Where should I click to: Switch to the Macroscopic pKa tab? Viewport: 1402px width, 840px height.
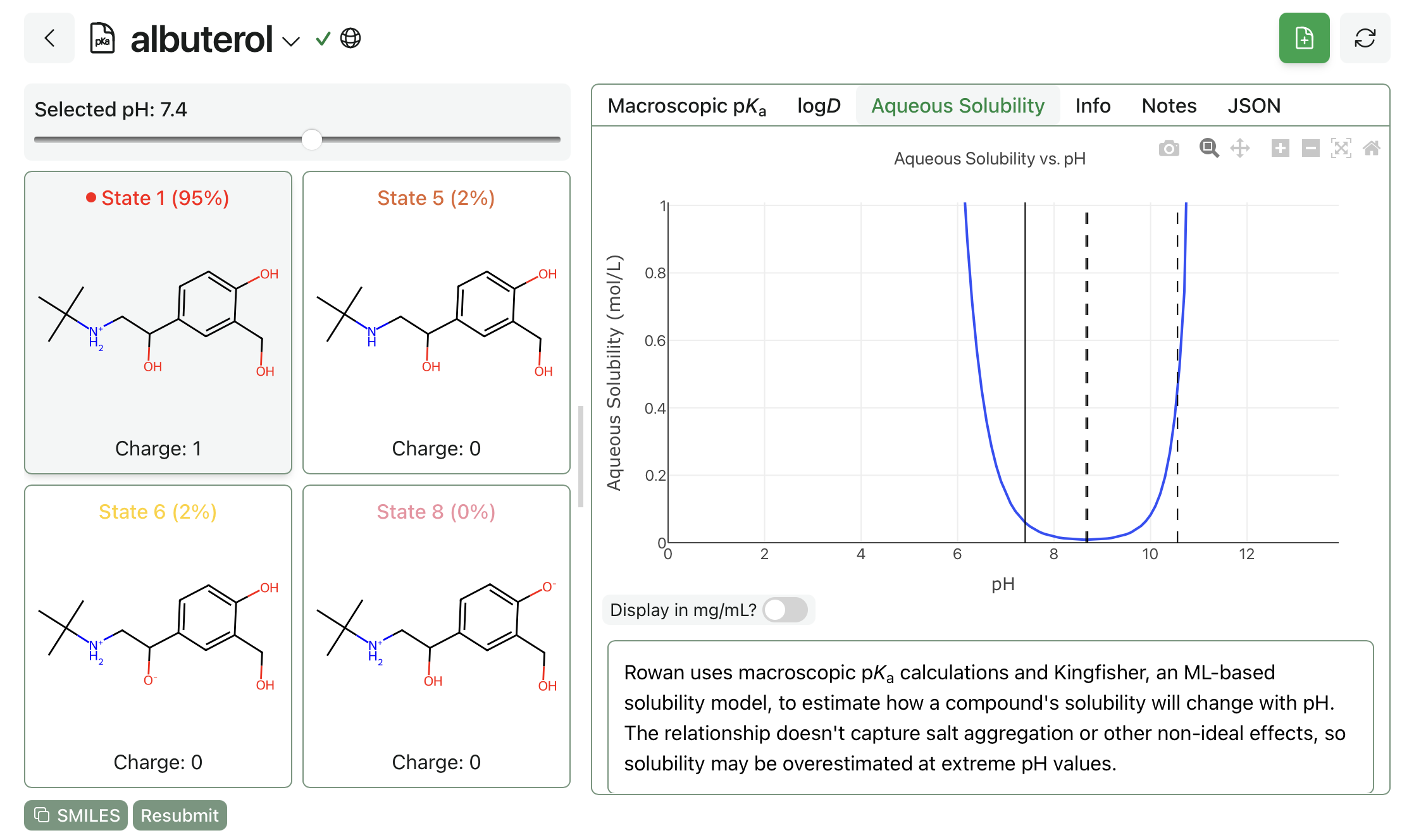(x=686, y=106)
